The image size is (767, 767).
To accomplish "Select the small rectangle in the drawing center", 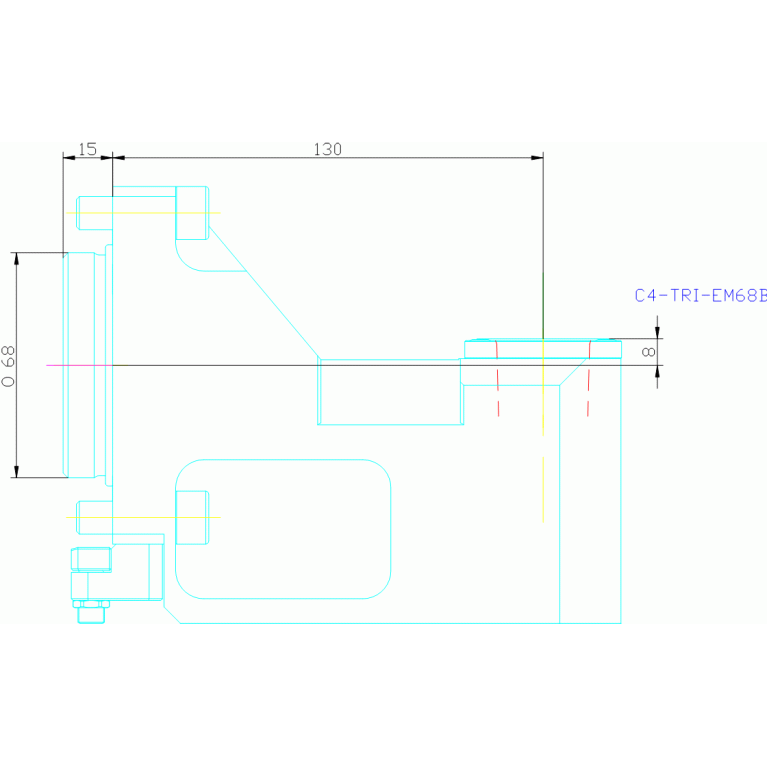I will [x=389, y=392].
